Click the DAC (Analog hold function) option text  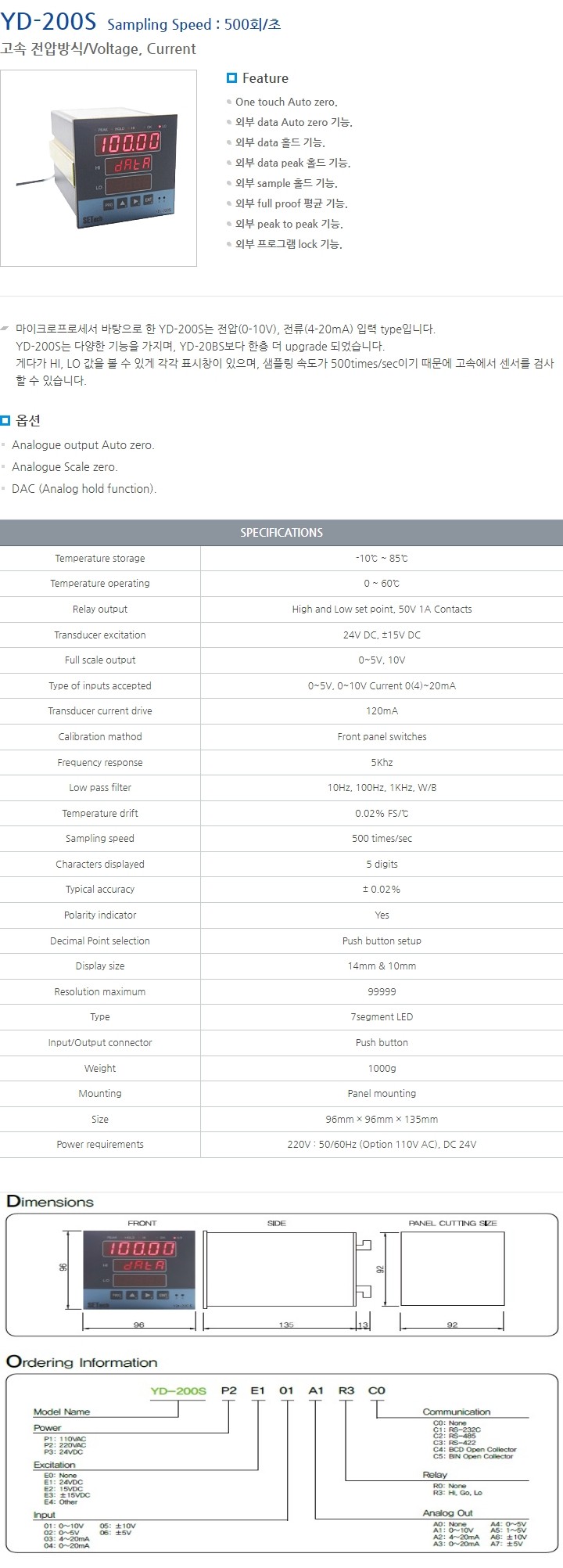[x=84, y=489]
